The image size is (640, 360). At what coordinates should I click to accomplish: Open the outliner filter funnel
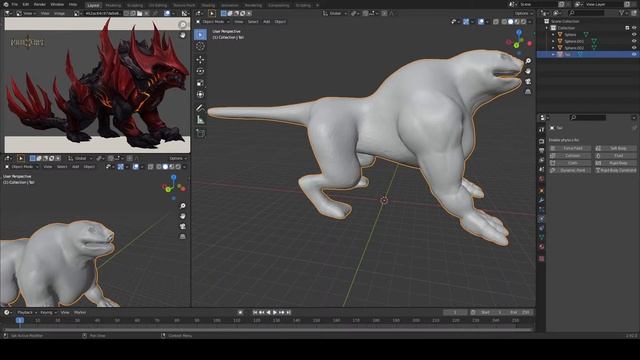622,13
